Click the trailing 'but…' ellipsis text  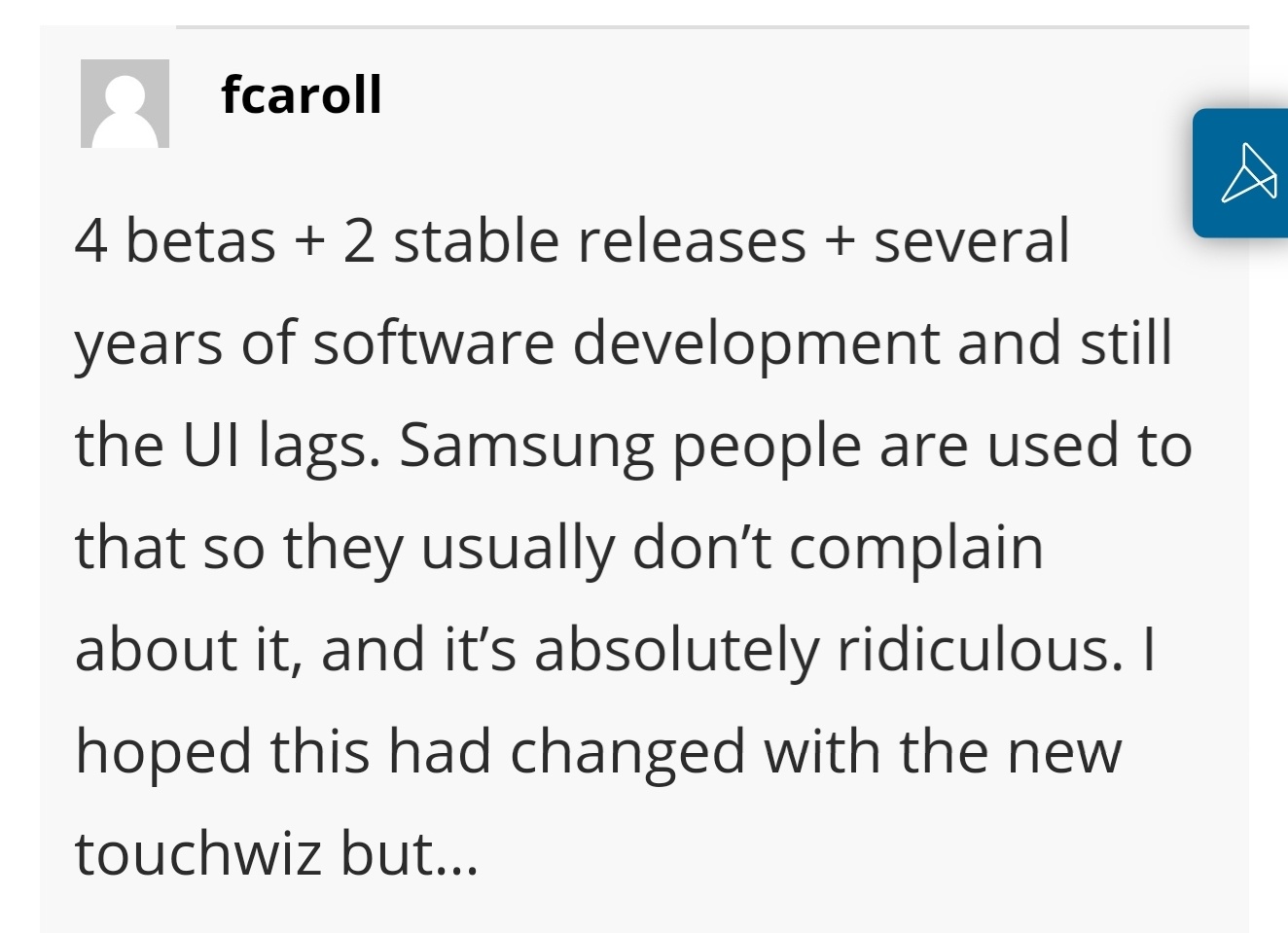coord(409,853)
